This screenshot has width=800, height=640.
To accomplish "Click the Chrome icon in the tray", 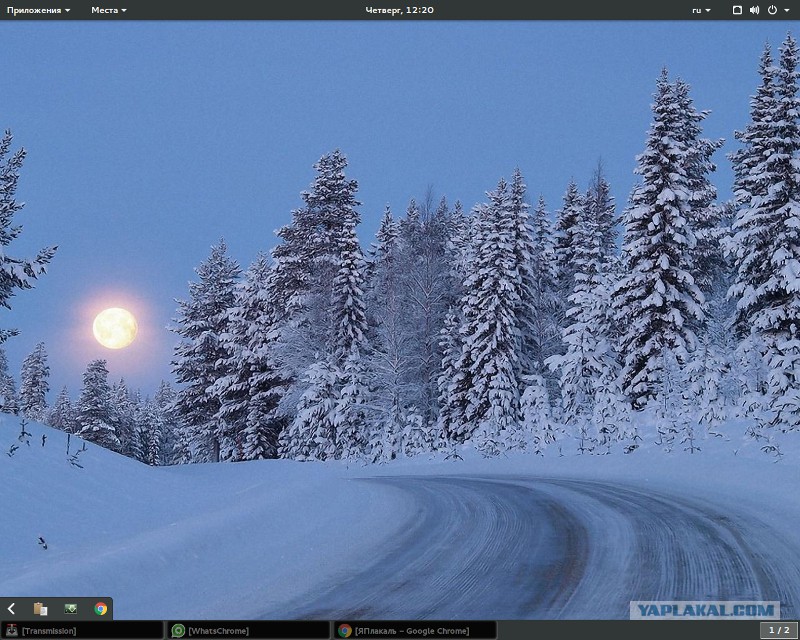I will tap(100, 608).
